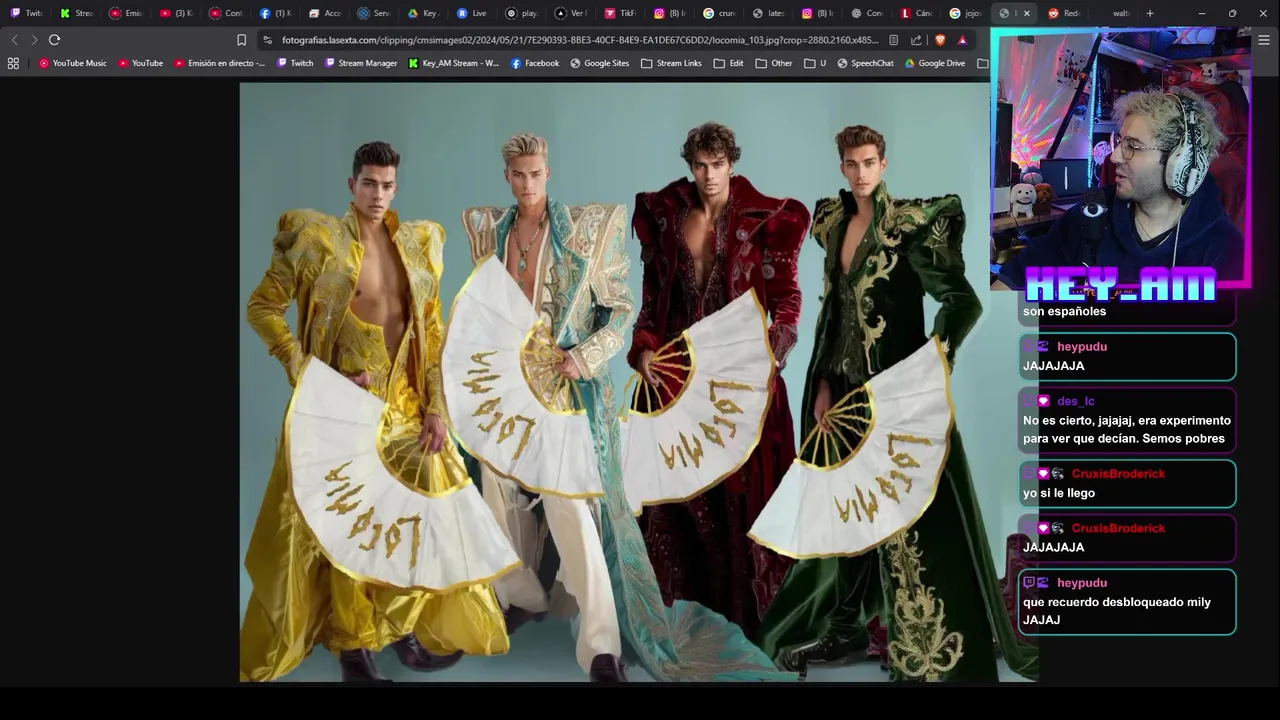Reload the current page

pyautogui.click(x=54, y=40)
